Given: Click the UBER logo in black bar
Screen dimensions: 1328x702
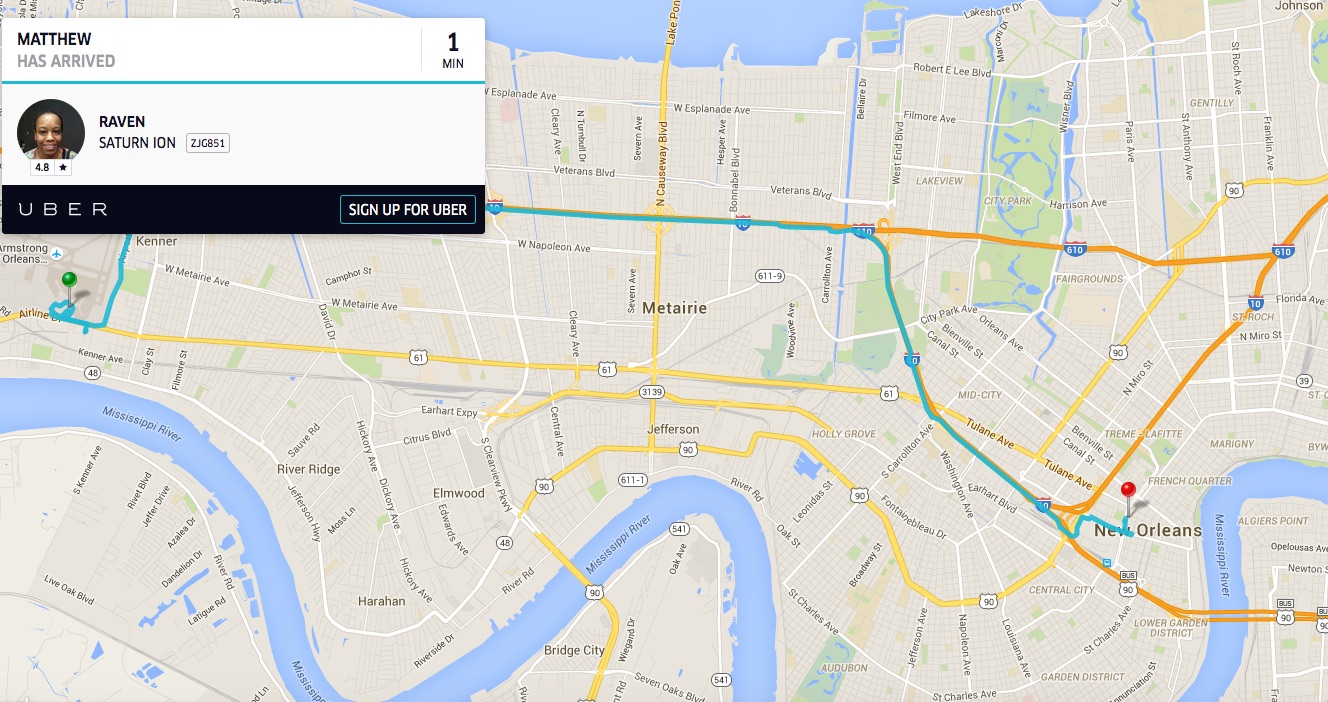Looking at the screenshot, I should point(62,209).
